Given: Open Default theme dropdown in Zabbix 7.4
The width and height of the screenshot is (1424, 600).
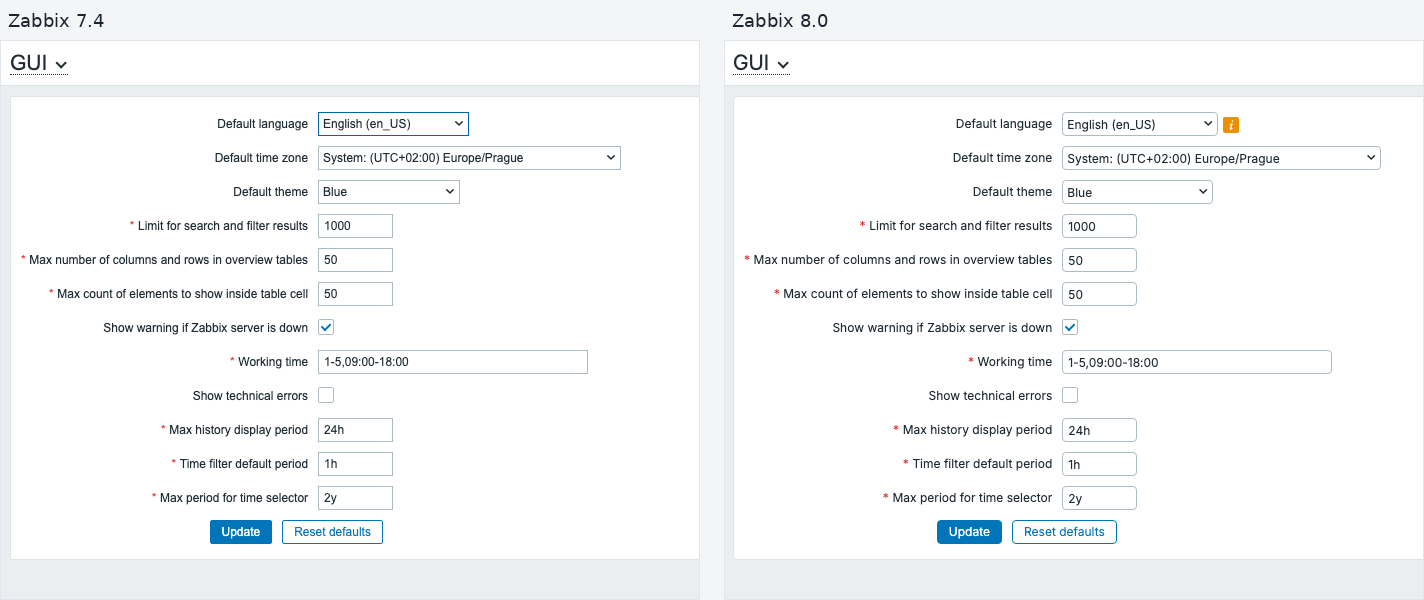Looking at the screenshot, I should tap(389, 192).
